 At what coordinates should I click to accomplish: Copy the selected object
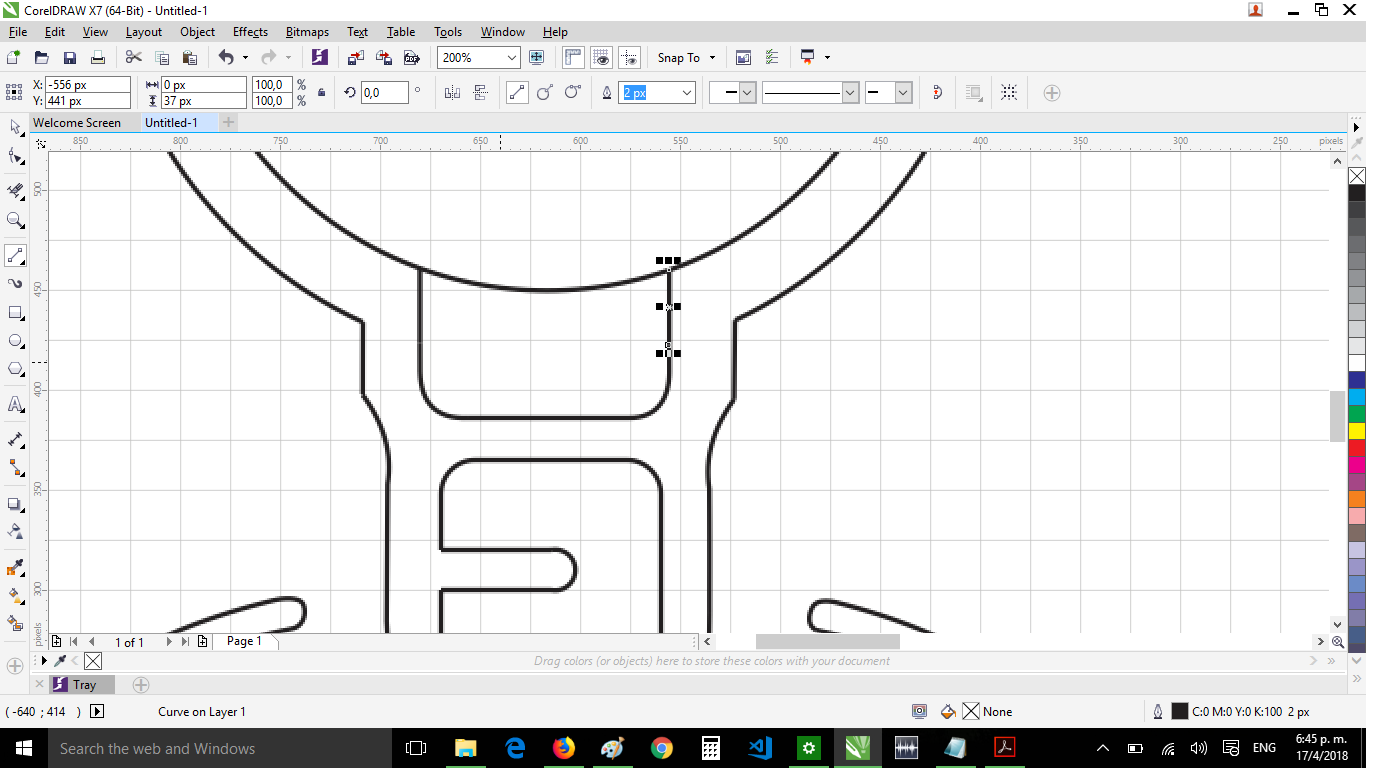coord(162,58)
